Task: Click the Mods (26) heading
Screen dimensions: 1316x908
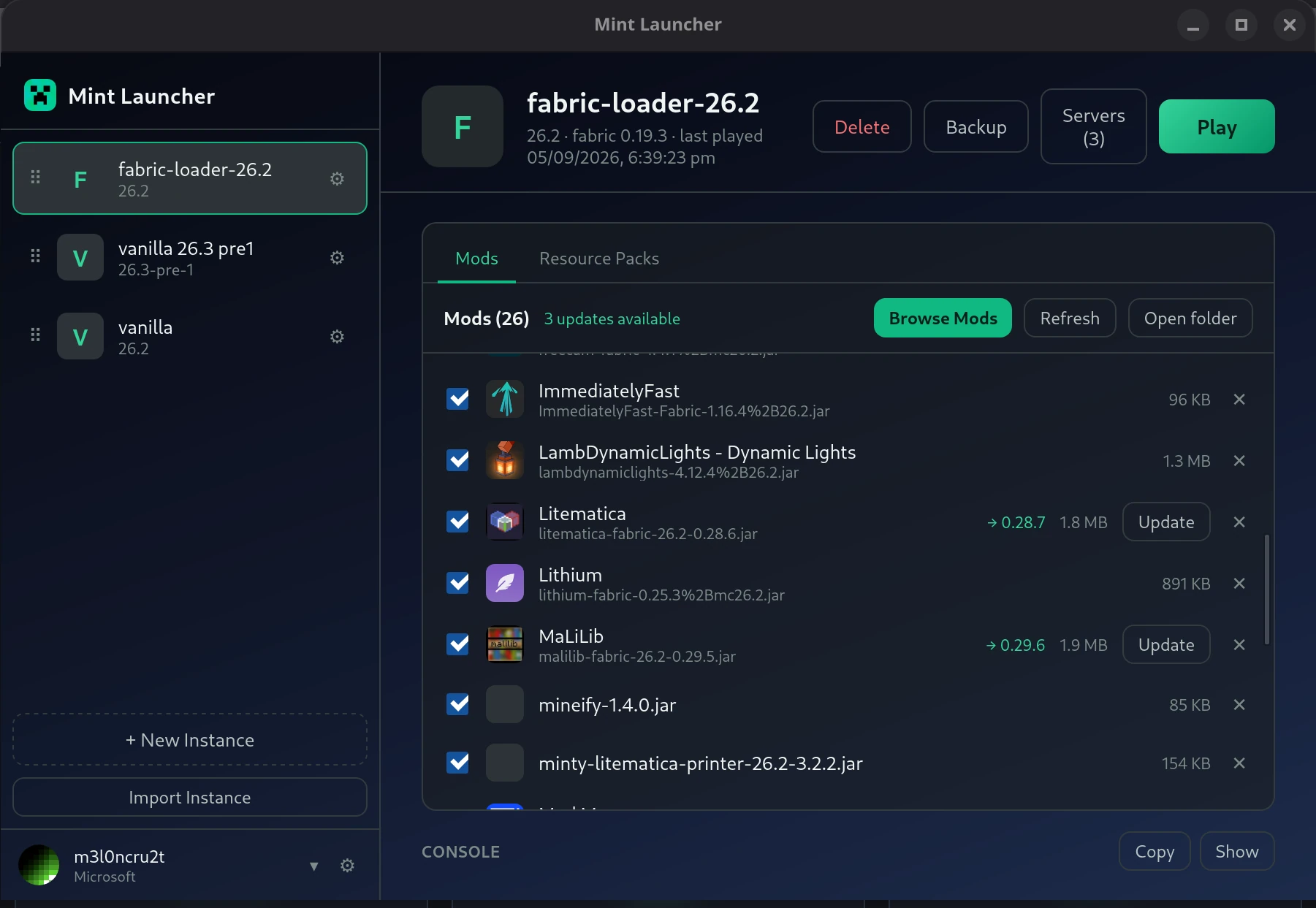Action: [x=487, y=318]
